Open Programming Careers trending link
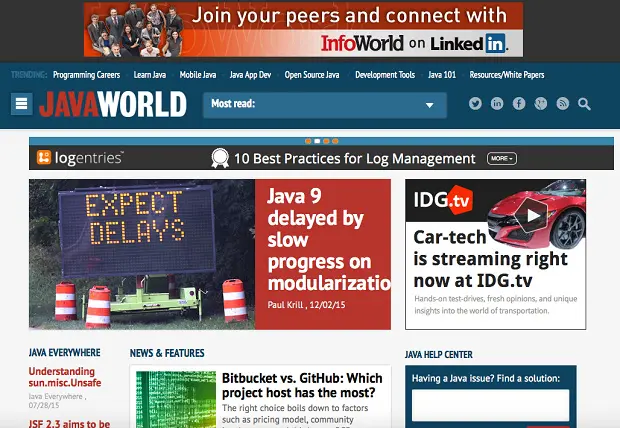 click(86, 75)
